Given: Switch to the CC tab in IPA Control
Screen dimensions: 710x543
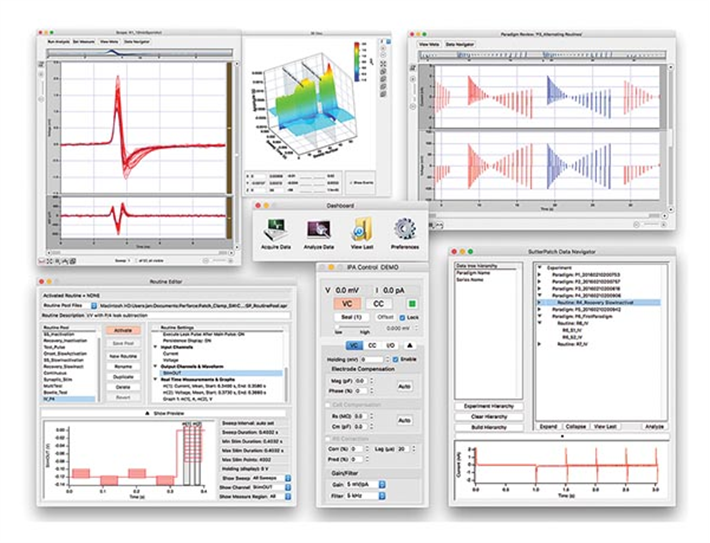Looking at the screenshot, I should (372, 345).
